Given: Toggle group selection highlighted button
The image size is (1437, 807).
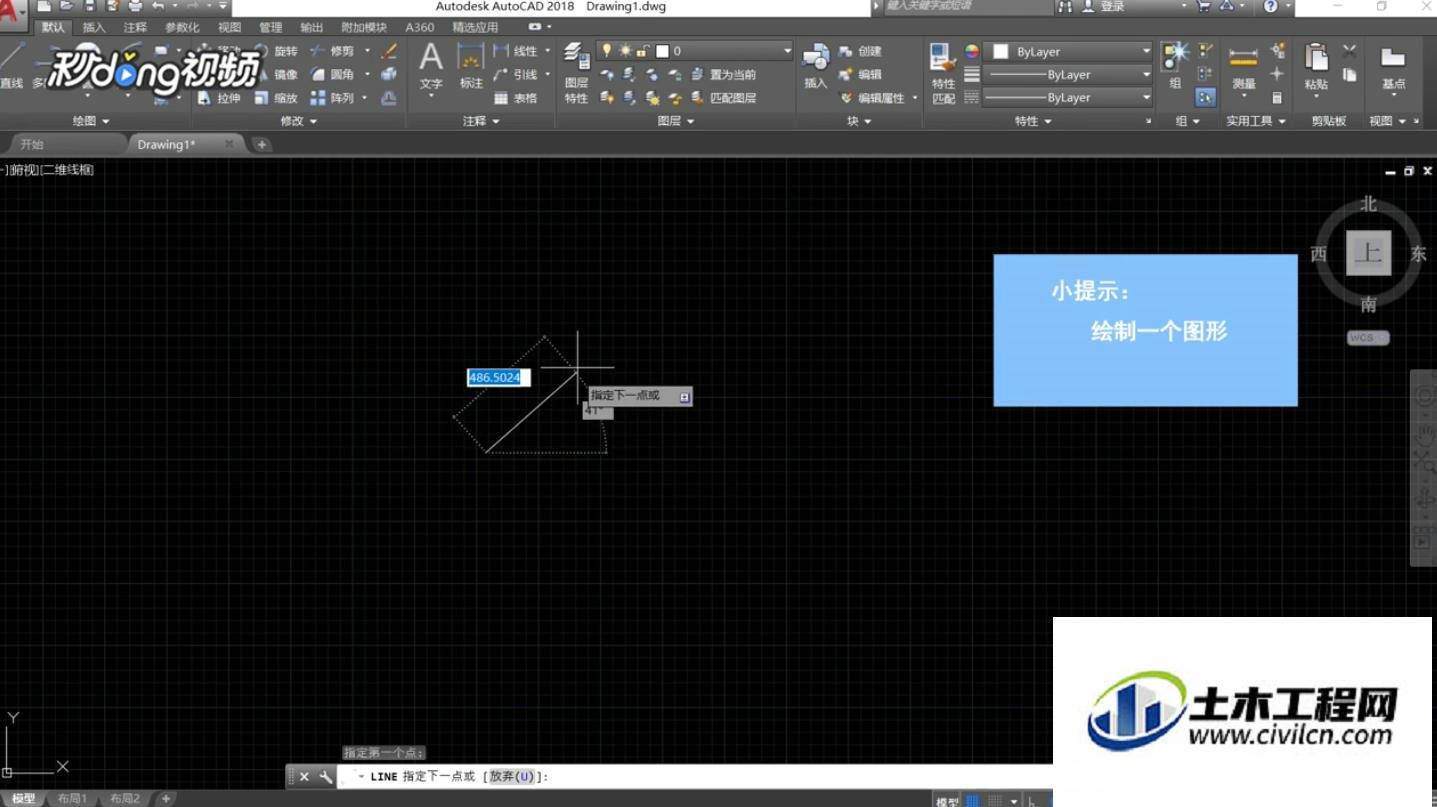Looking at the screenshot, I should click(x=1205, y=98).
